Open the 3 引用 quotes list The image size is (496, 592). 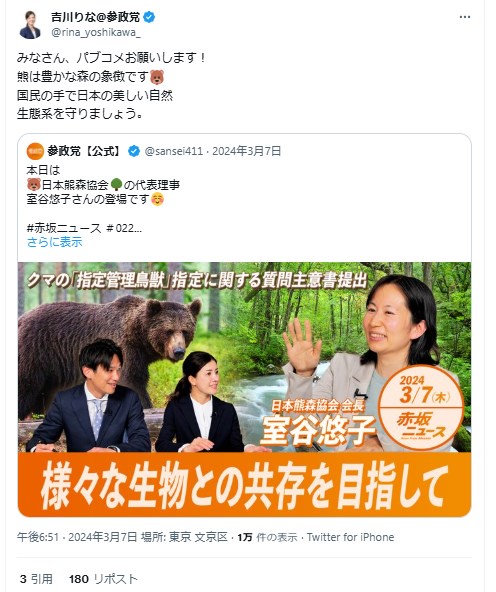36,579
